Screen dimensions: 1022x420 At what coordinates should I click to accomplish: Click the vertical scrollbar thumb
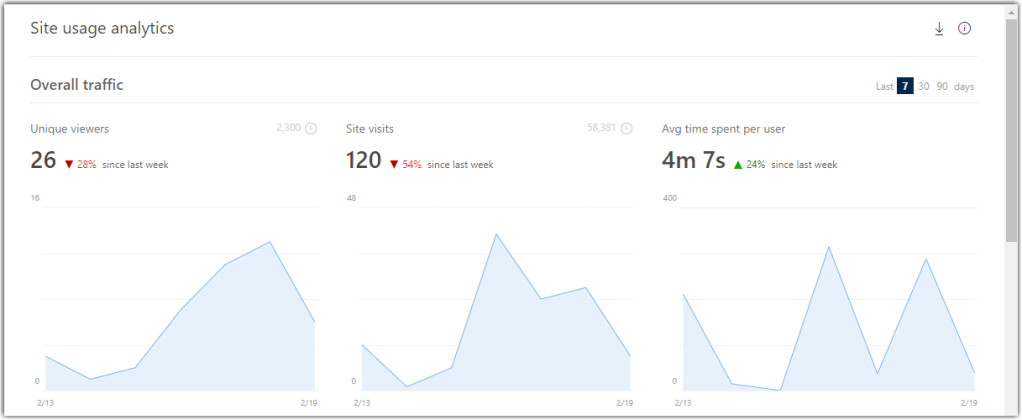point(1011,130)
